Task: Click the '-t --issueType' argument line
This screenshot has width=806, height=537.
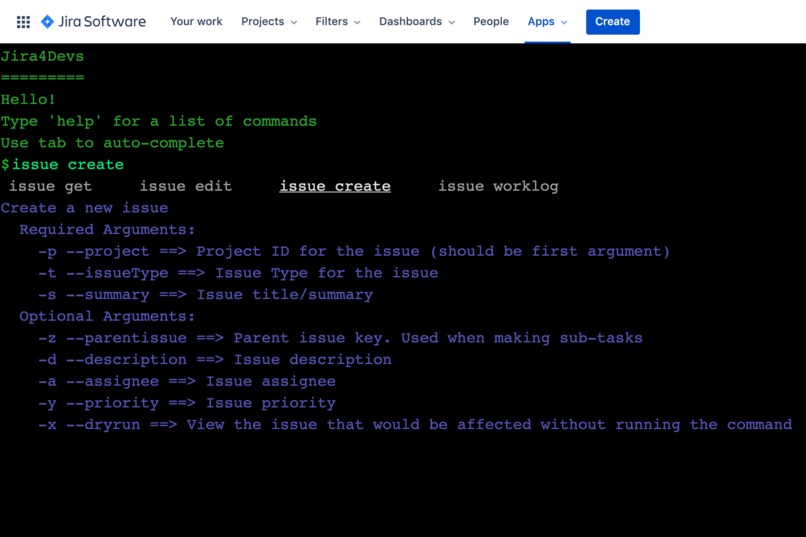Action: pyautogui.click(x=238, y=273)
